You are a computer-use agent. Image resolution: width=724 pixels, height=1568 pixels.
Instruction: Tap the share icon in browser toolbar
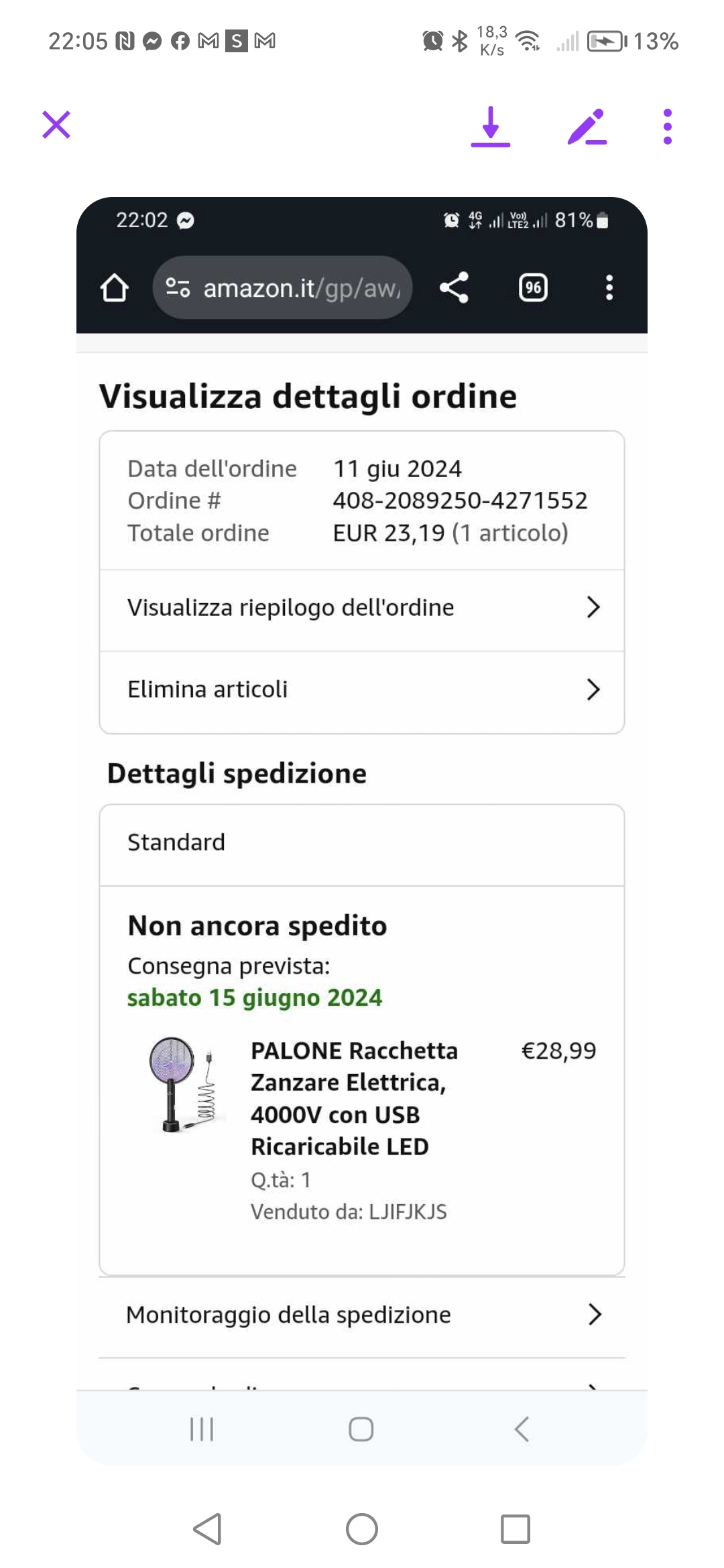tap(454, 288)
